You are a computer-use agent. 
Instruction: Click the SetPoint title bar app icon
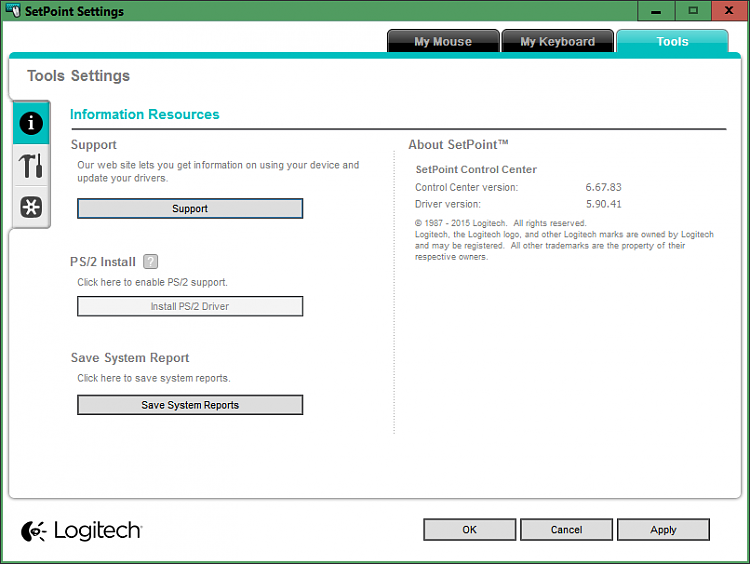[x=12, y=11]
